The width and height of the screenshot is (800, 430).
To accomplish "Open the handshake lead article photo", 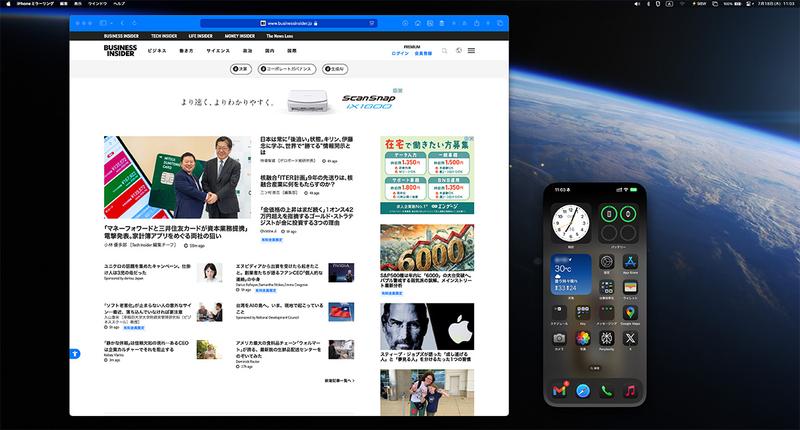I will pyautogui.click(x=177, y=178).
